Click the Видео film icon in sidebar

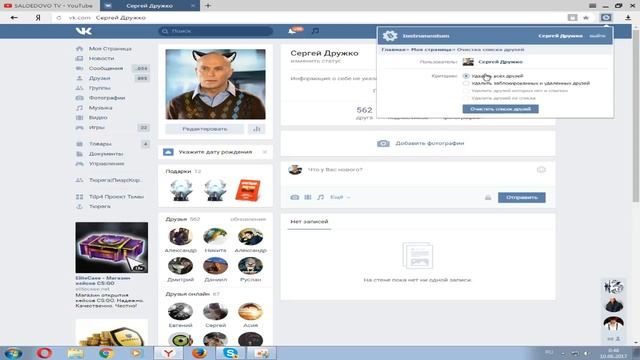point(80,118)
